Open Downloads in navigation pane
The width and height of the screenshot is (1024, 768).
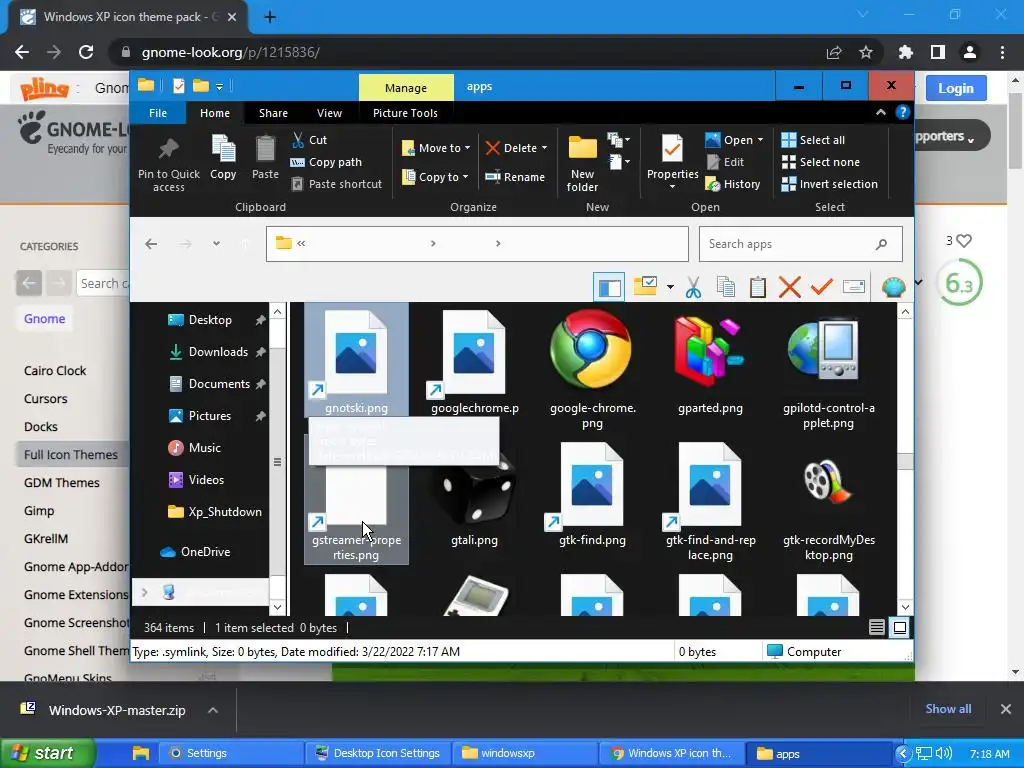tap(217, 351)
